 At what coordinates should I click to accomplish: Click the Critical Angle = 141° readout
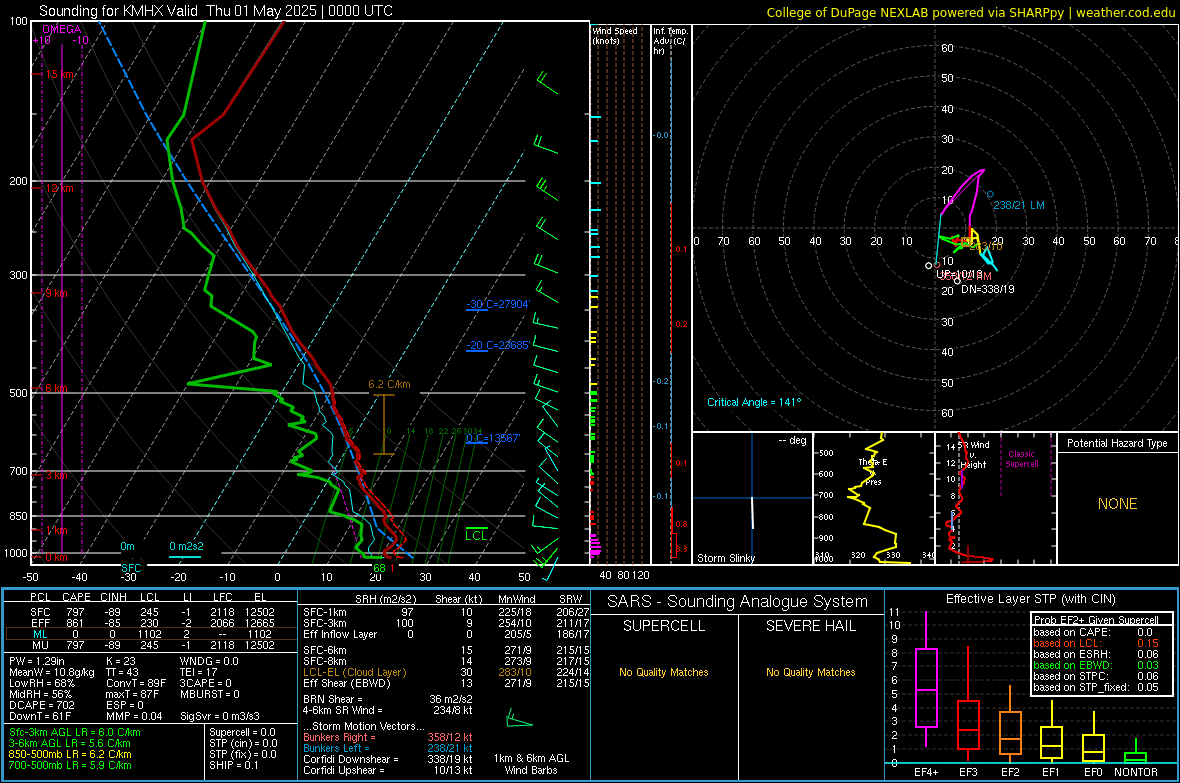click(754, 402)
